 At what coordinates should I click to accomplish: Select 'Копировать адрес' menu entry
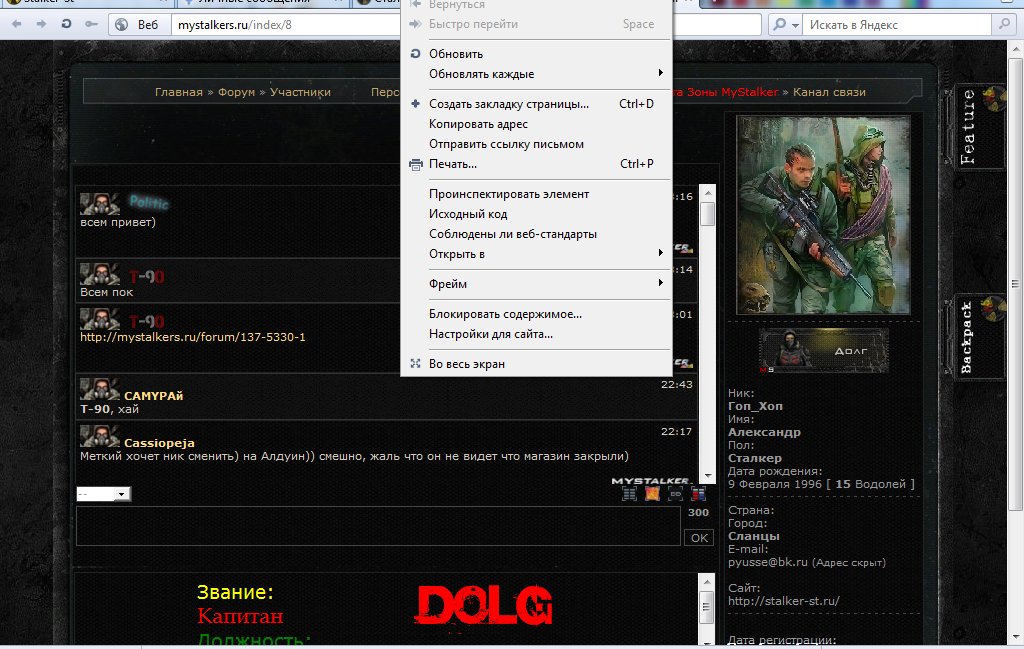coord(536,124)
